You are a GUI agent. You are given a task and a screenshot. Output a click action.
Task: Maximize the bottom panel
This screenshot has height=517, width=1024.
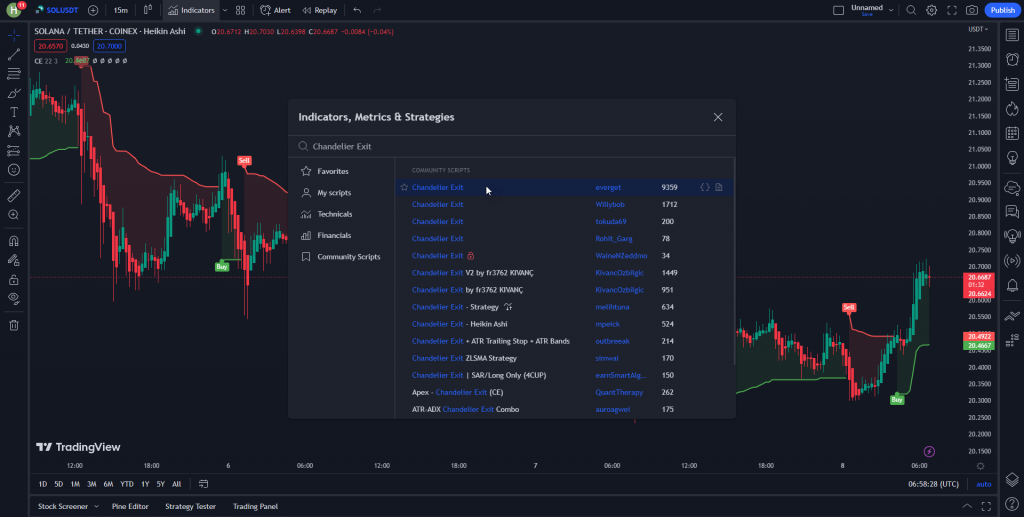tap(986, 507)
